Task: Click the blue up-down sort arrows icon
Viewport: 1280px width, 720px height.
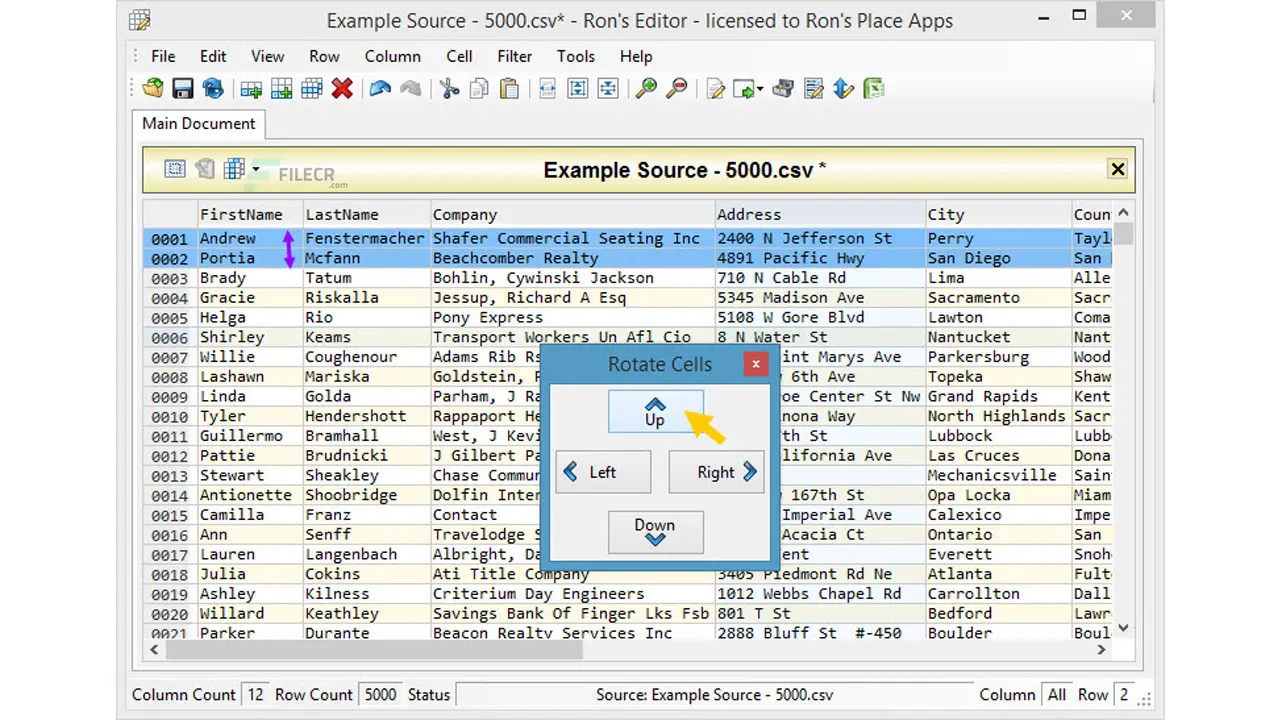Action: point(844,89)
